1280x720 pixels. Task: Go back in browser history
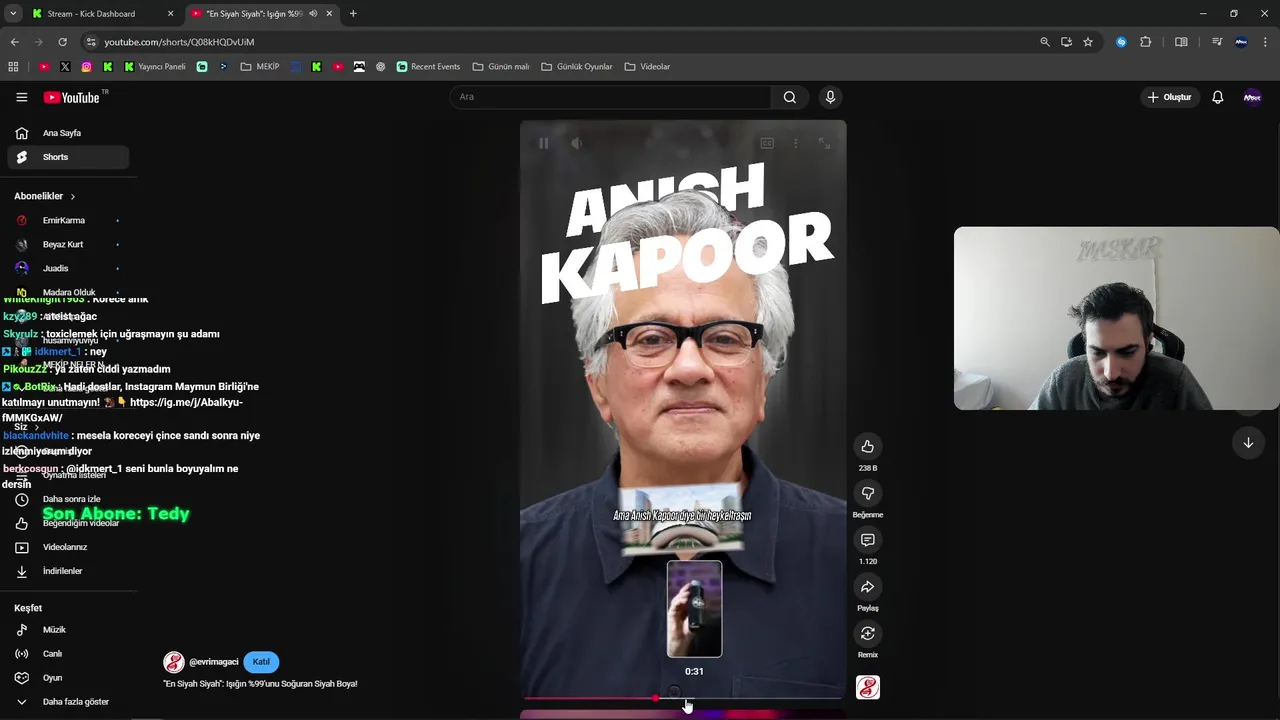click(14, 42)
